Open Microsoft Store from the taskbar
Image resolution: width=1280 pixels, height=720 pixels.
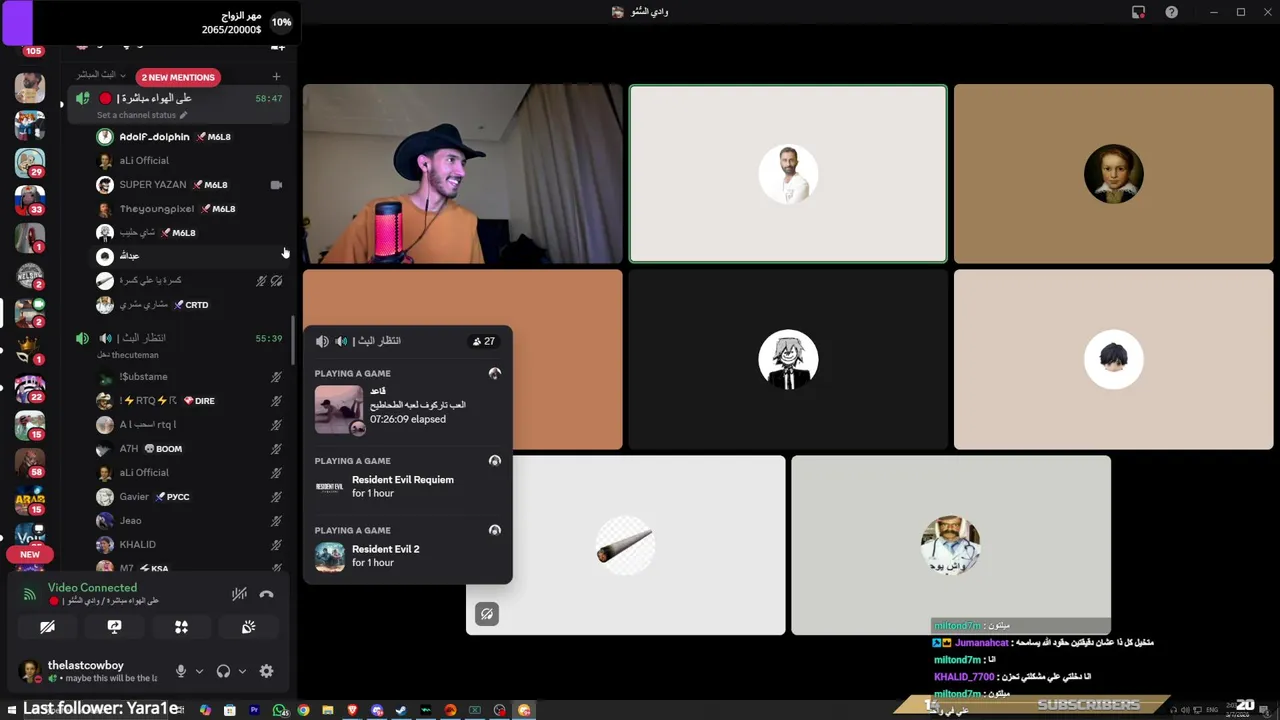pyautogui.click(x=230, y=710)
